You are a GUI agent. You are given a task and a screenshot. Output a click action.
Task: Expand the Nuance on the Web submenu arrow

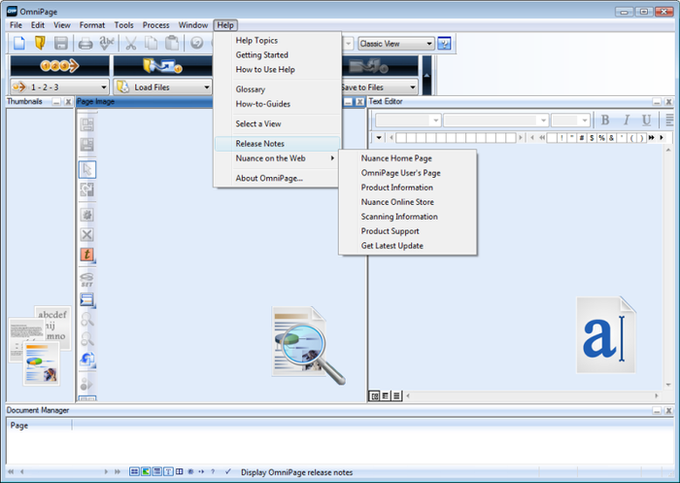pos(332,158)
